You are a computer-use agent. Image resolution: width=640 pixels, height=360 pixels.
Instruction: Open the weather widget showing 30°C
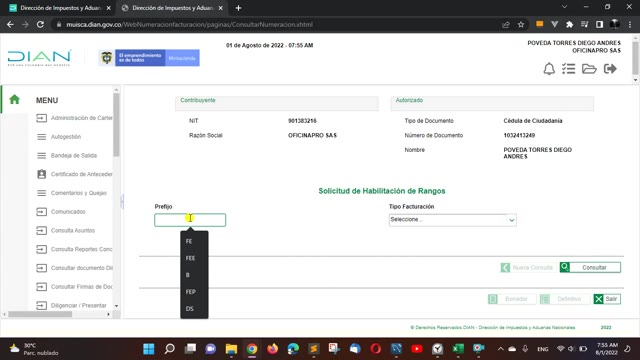[x=34, y=349]
